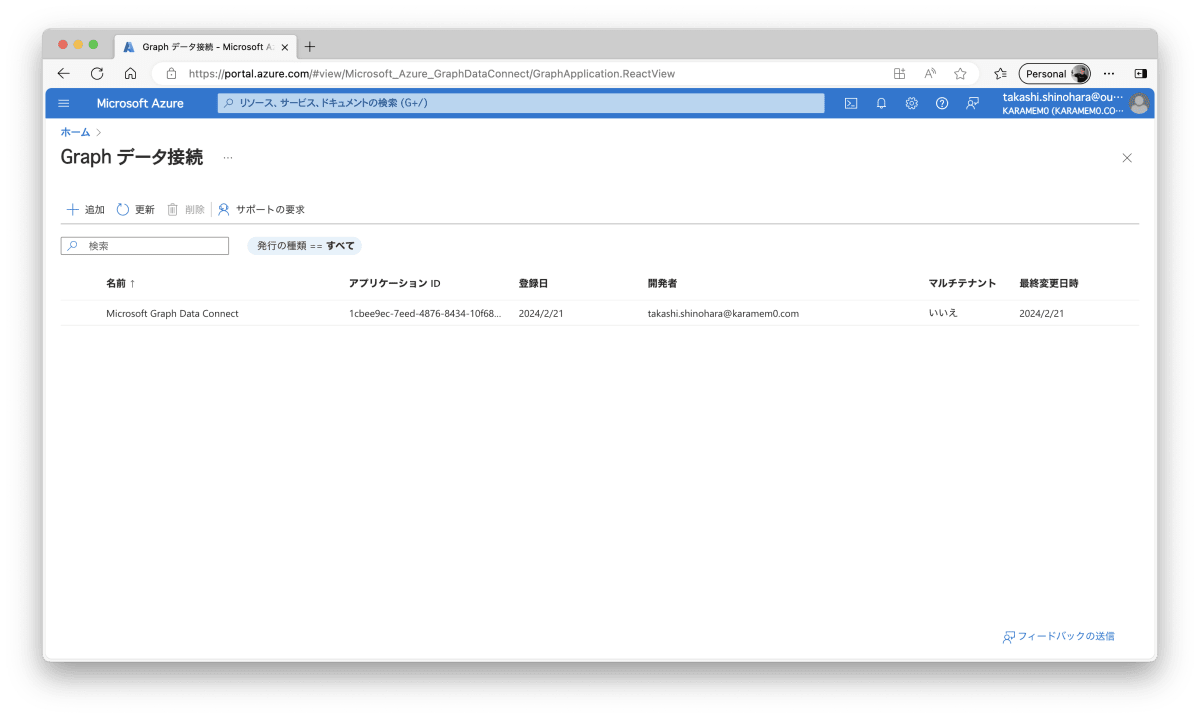Open Microsoft Graph Data Connect entry
Viewport: 1200px width, 718px height.
click(172, 313)
